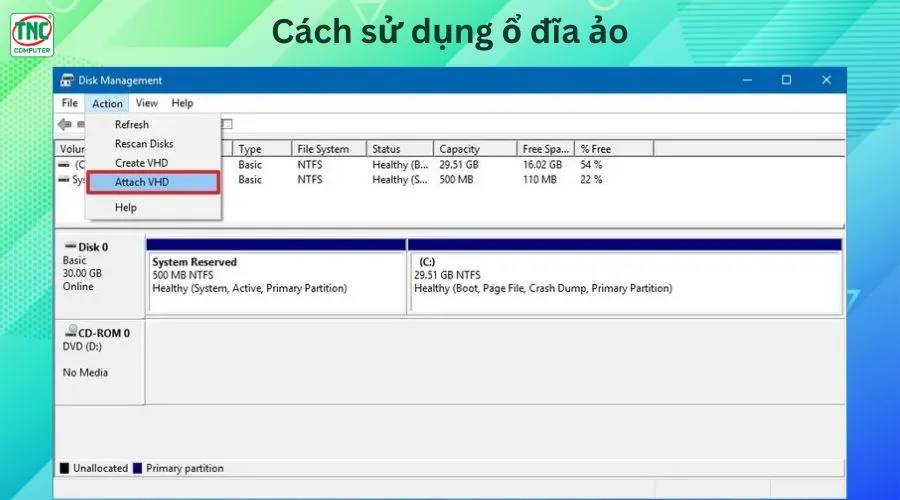Image resolution: width=900 pixels, height=500 pixels.
Task: Click the Unallocated black legend swatch
Action: click(x=64, y=468)
